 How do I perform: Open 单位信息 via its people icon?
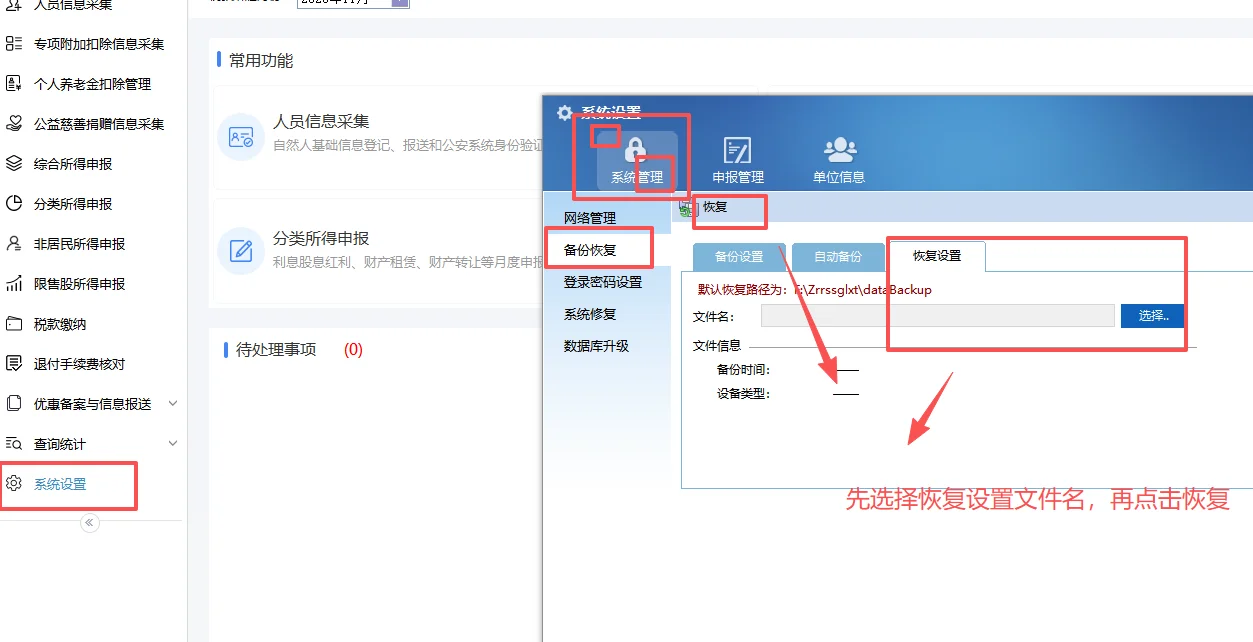(839, 151)
